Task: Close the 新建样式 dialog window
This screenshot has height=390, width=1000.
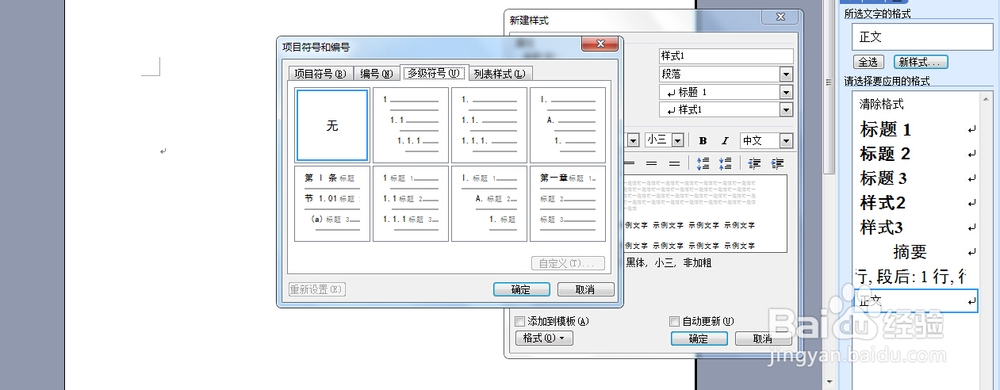Action: tap(781, 17)
